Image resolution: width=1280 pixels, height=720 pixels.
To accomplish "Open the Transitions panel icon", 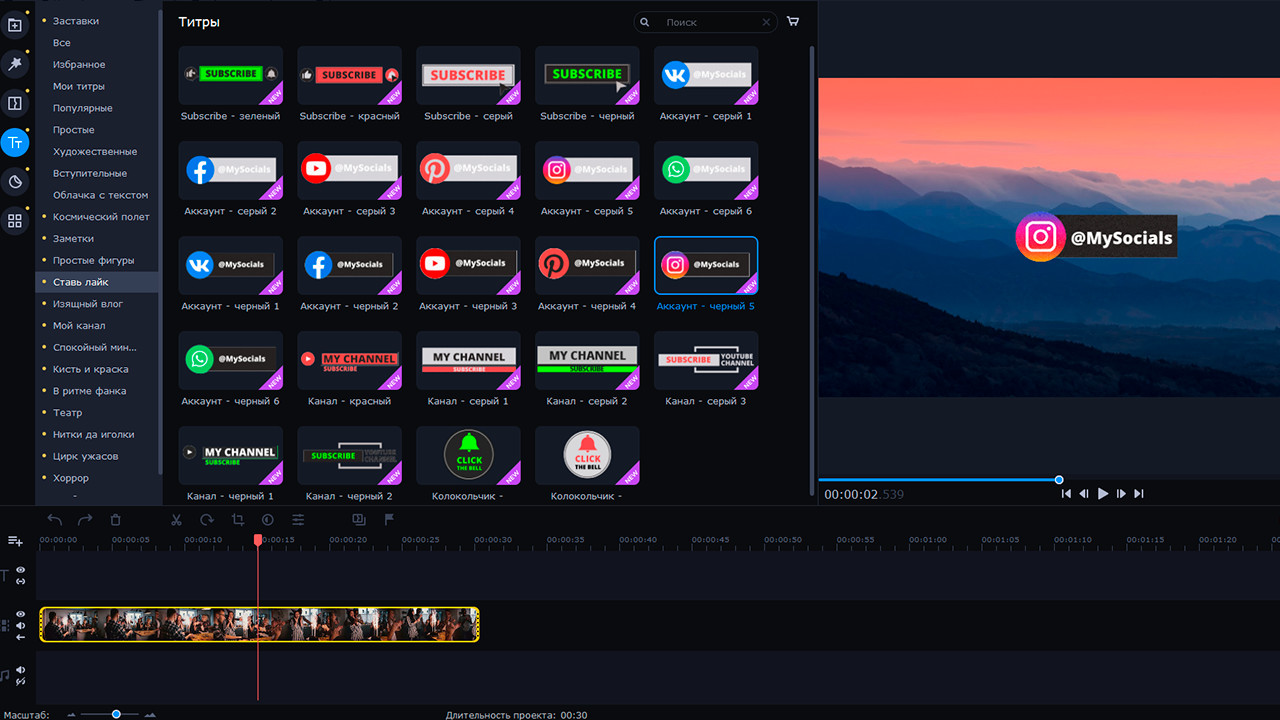I will (x=15, y=103).
